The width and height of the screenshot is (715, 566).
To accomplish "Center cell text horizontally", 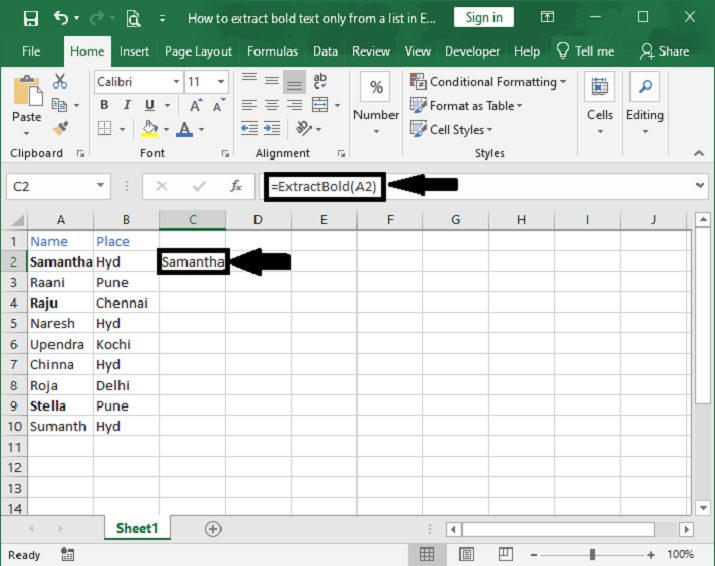I will click(x=272, y=105).
